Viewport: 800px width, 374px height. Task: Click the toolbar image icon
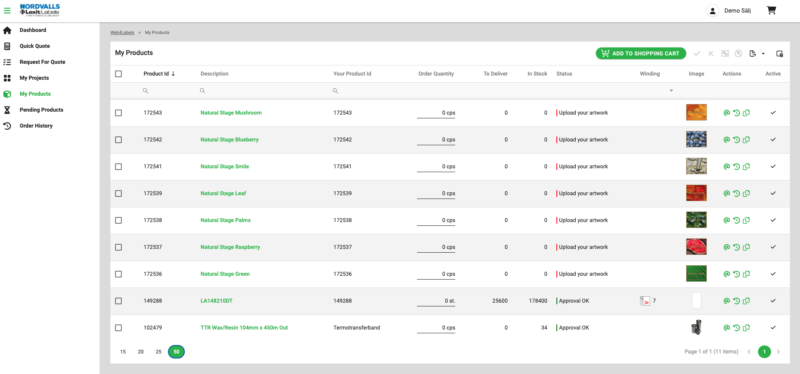pyautogui.click(x=724, y=54)
